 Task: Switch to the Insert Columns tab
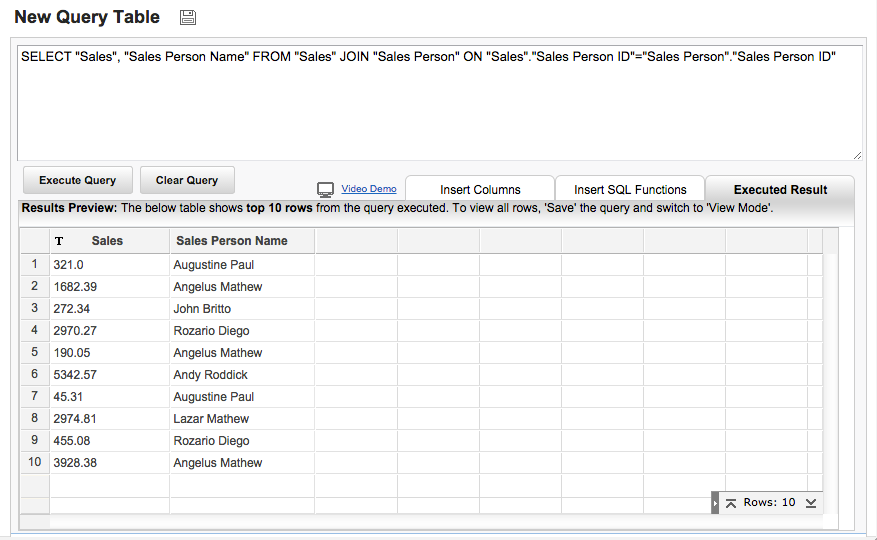[480, 189]
